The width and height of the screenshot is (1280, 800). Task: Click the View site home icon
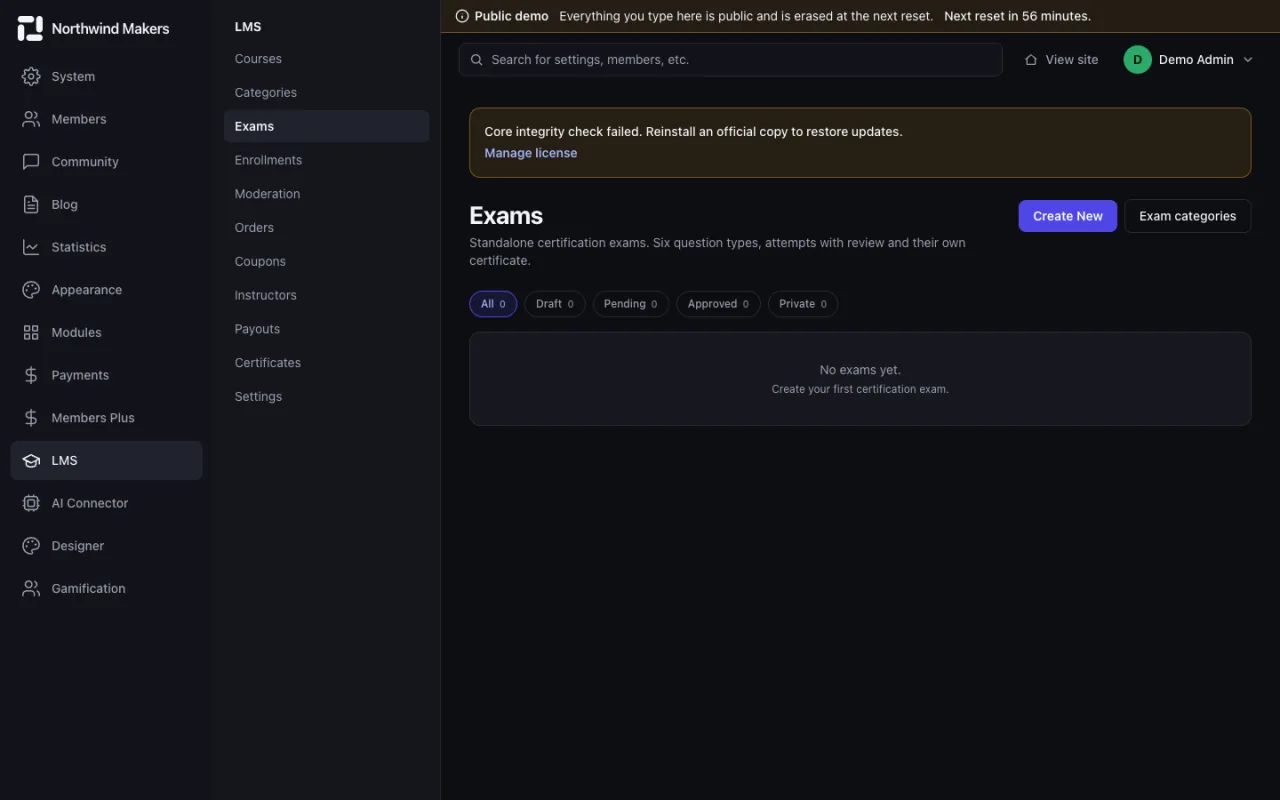click(1031, 60)
